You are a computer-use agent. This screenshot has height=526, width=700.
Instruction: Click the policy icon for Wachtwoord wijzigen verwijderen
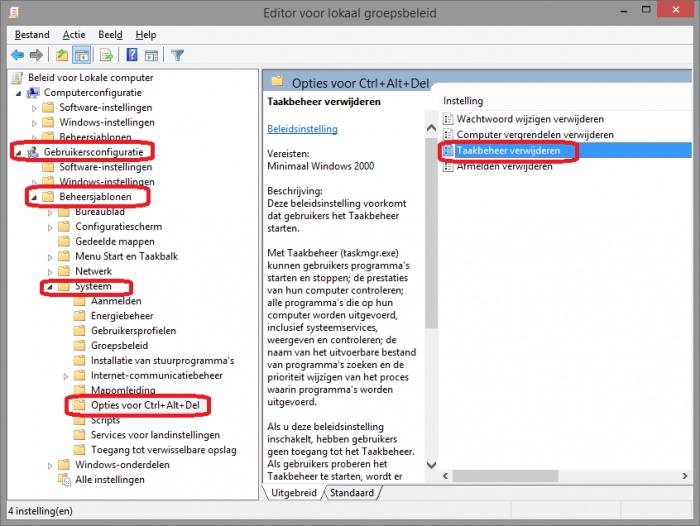(448, 119)
